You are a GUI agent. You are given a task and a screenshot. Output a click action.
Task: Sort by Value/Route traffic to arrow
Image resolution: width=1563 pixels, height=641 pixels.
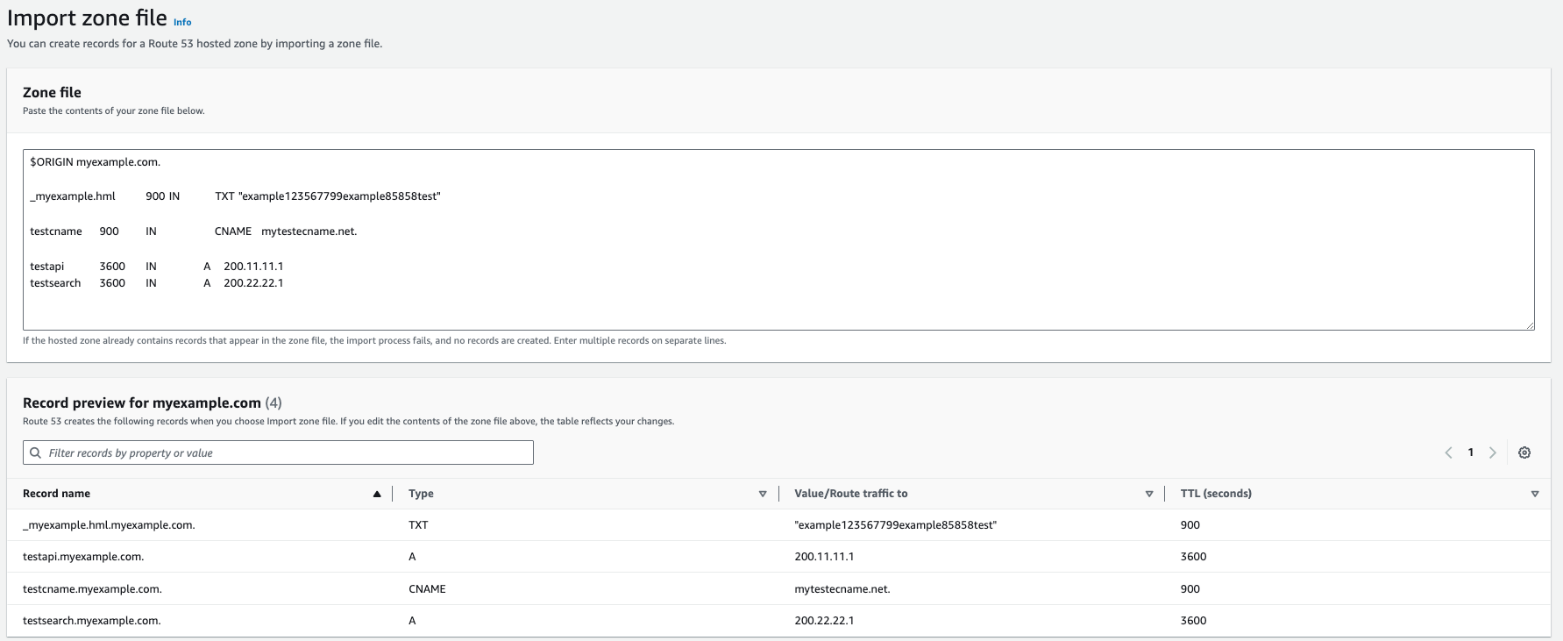[1149, 494]
